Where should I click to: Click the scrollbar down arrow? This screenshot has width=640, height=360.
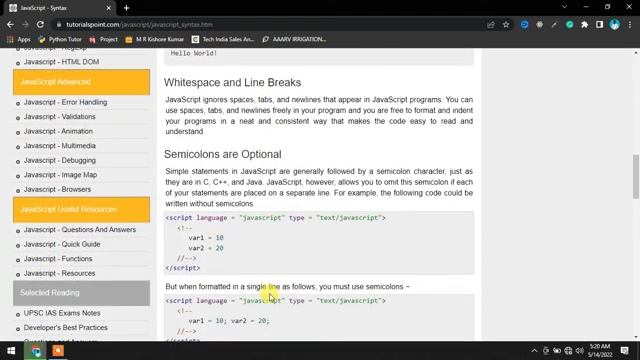point(636,337)
